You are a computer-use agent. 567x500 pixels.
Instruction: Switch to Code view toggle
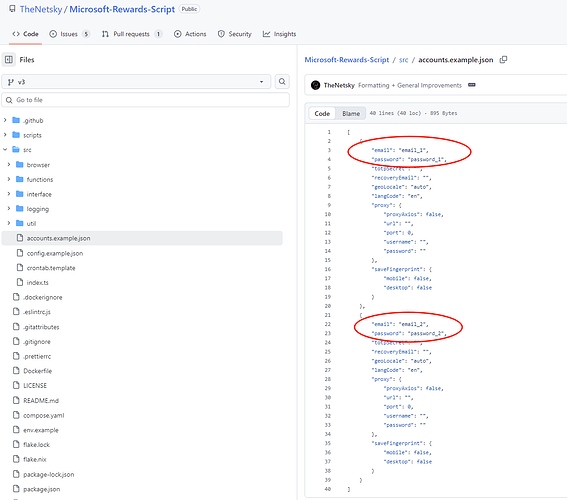coord(322,114)
